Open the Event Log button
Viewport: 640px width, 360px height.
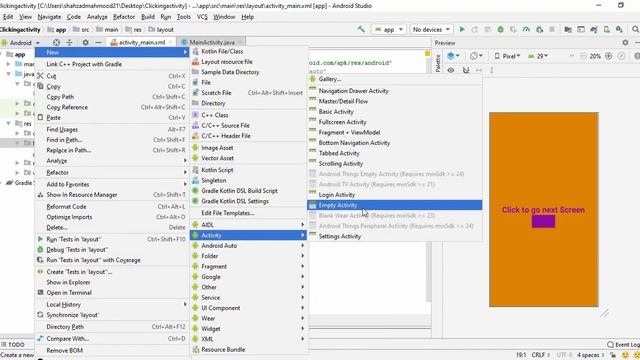pos(623,344)
